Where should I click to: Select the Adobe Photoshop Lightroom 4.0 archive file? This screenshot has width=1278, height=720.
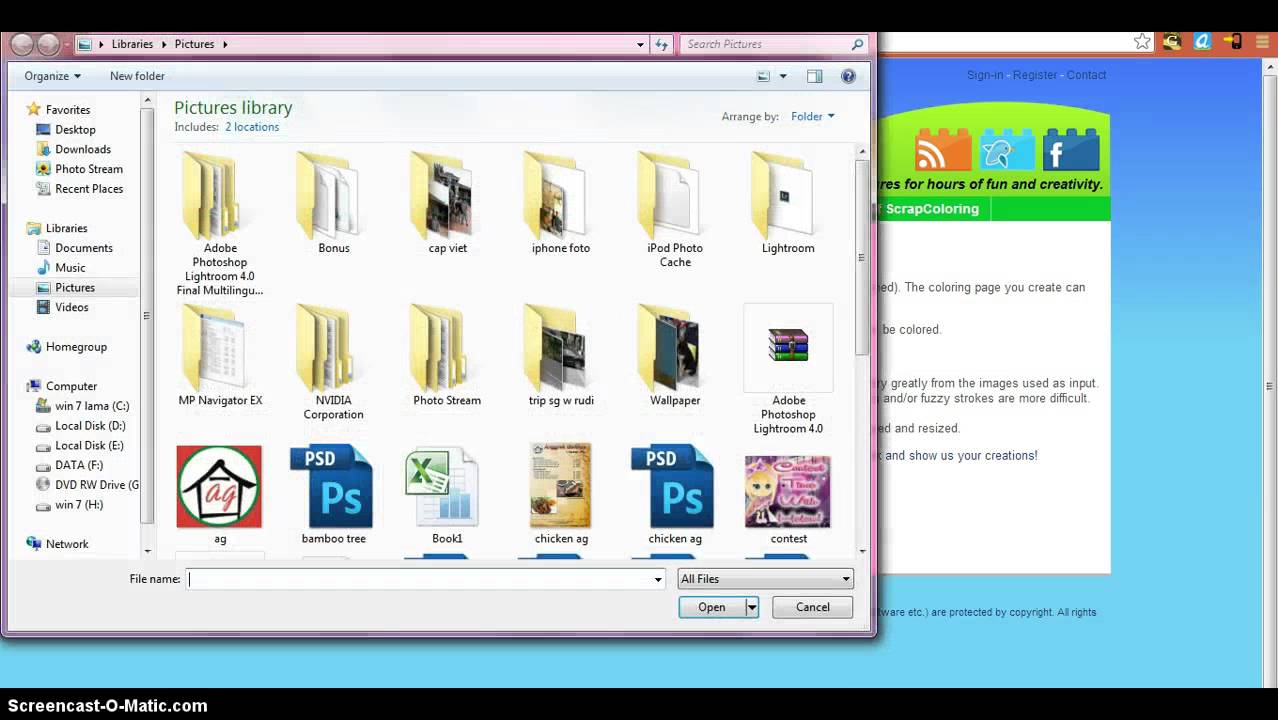(x=788, y=369)
